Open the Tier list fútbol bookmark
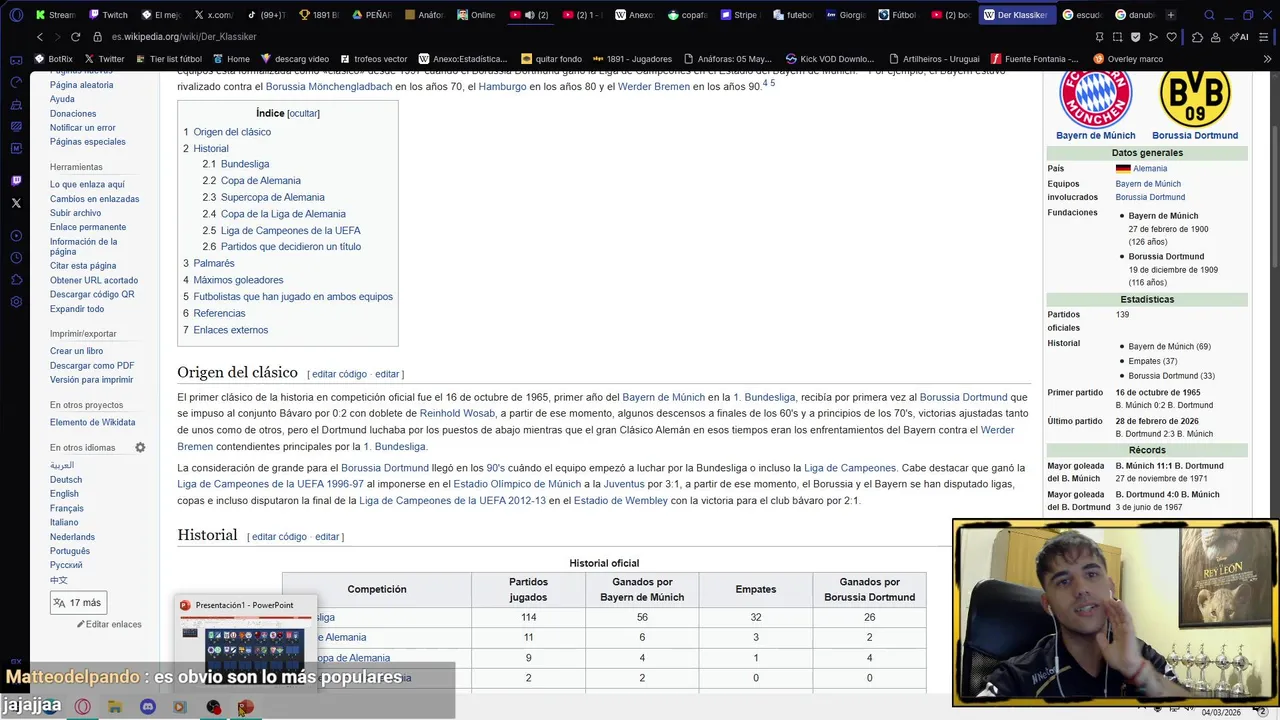1280x720 pixels. click(168, 59)
